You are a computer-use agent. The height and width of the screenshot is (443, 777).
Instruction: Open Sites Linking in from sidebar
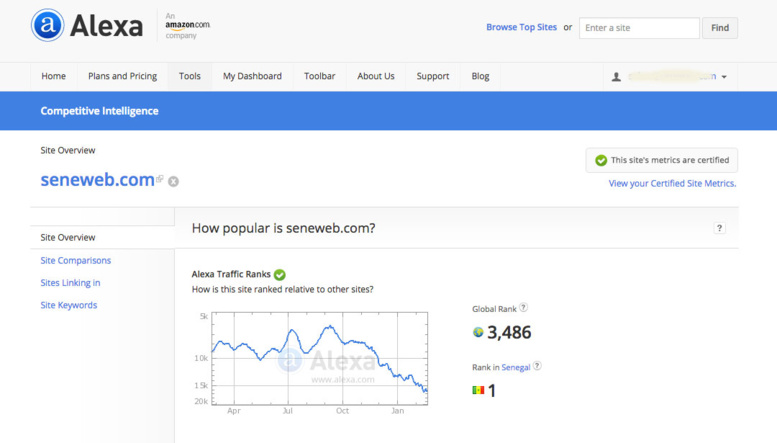(x=70, y=283)
